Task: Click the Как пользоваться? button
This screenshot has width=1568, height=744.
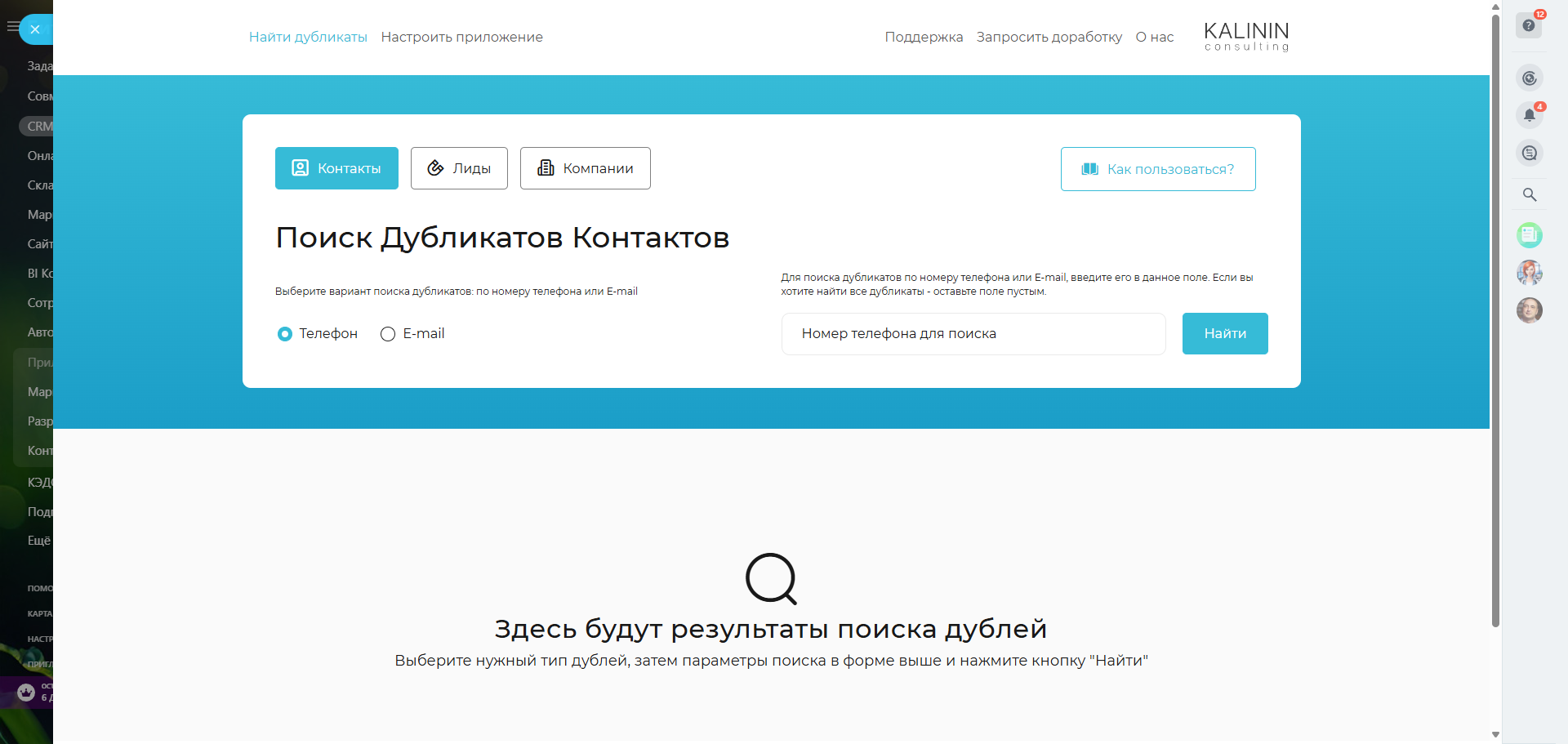Action: tap(1158, 169)
